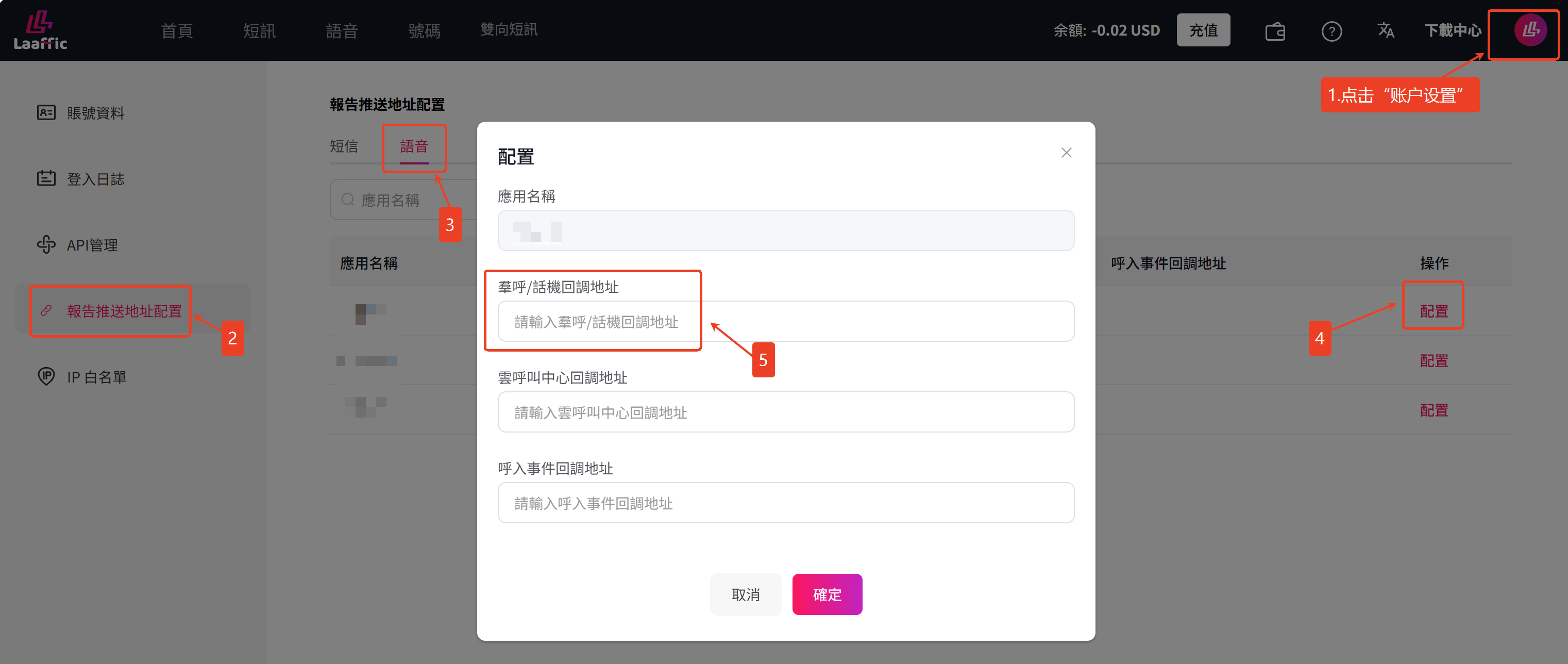Click the wallet icon in top bar
Screen dimensions: 1568x664
[1275, 30]
